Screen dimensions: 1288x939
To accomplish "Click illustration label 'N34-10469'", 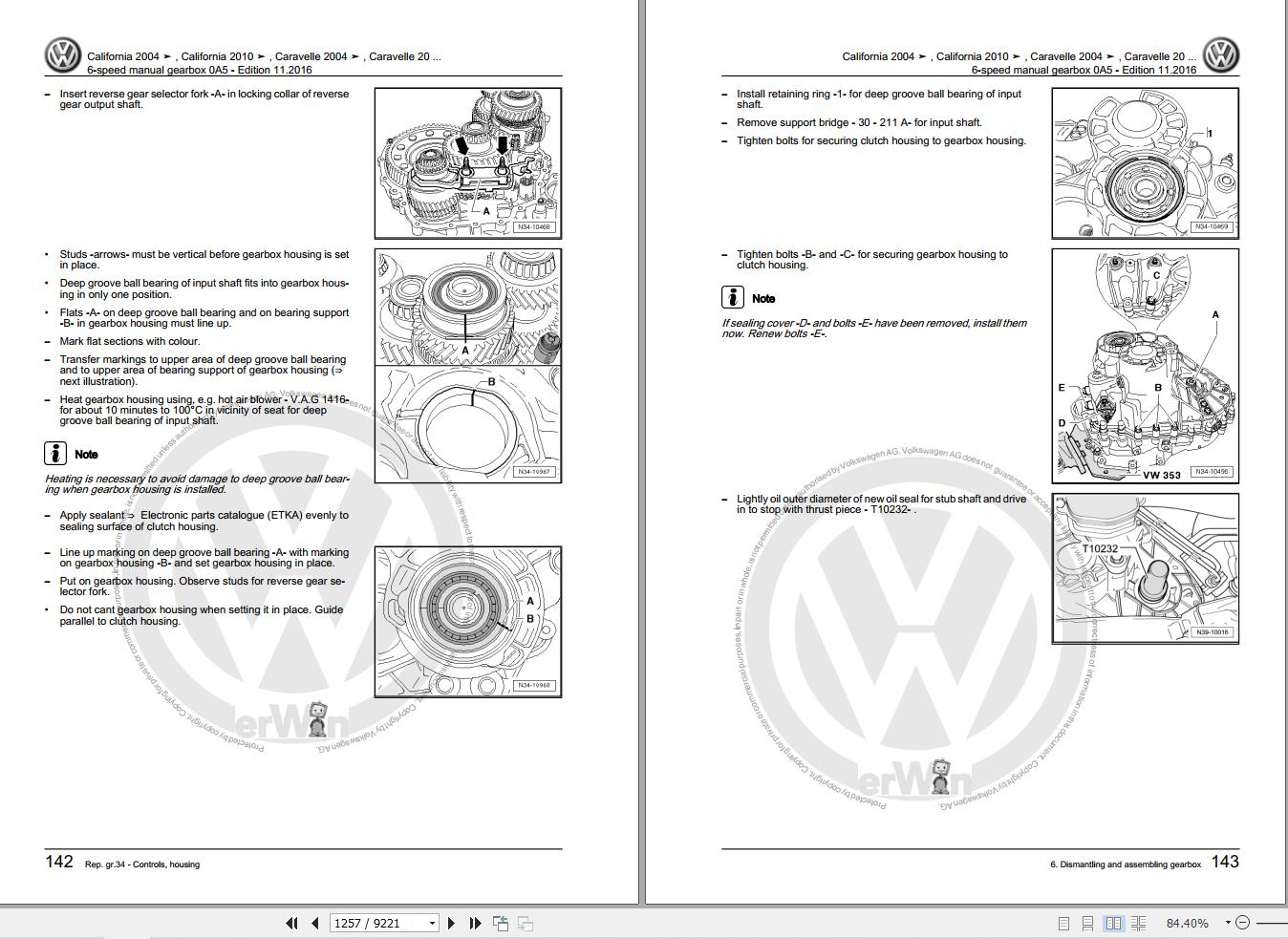I will 1212,227.
